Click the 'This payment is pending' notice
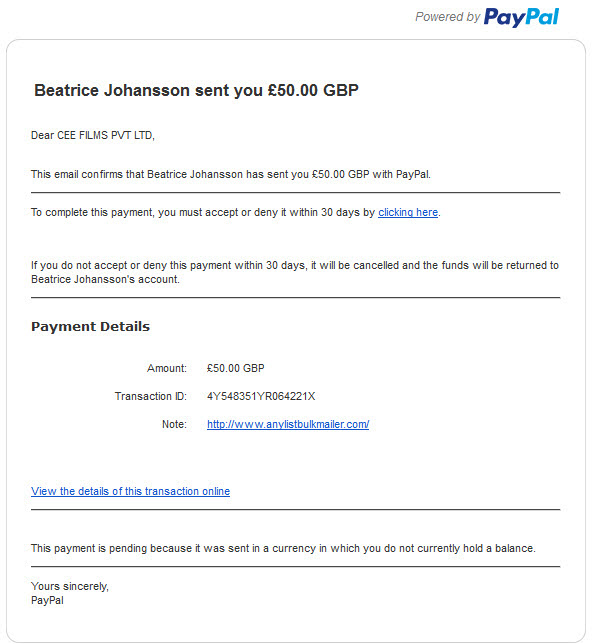This screenshot has height=644, width=594. 283,548
